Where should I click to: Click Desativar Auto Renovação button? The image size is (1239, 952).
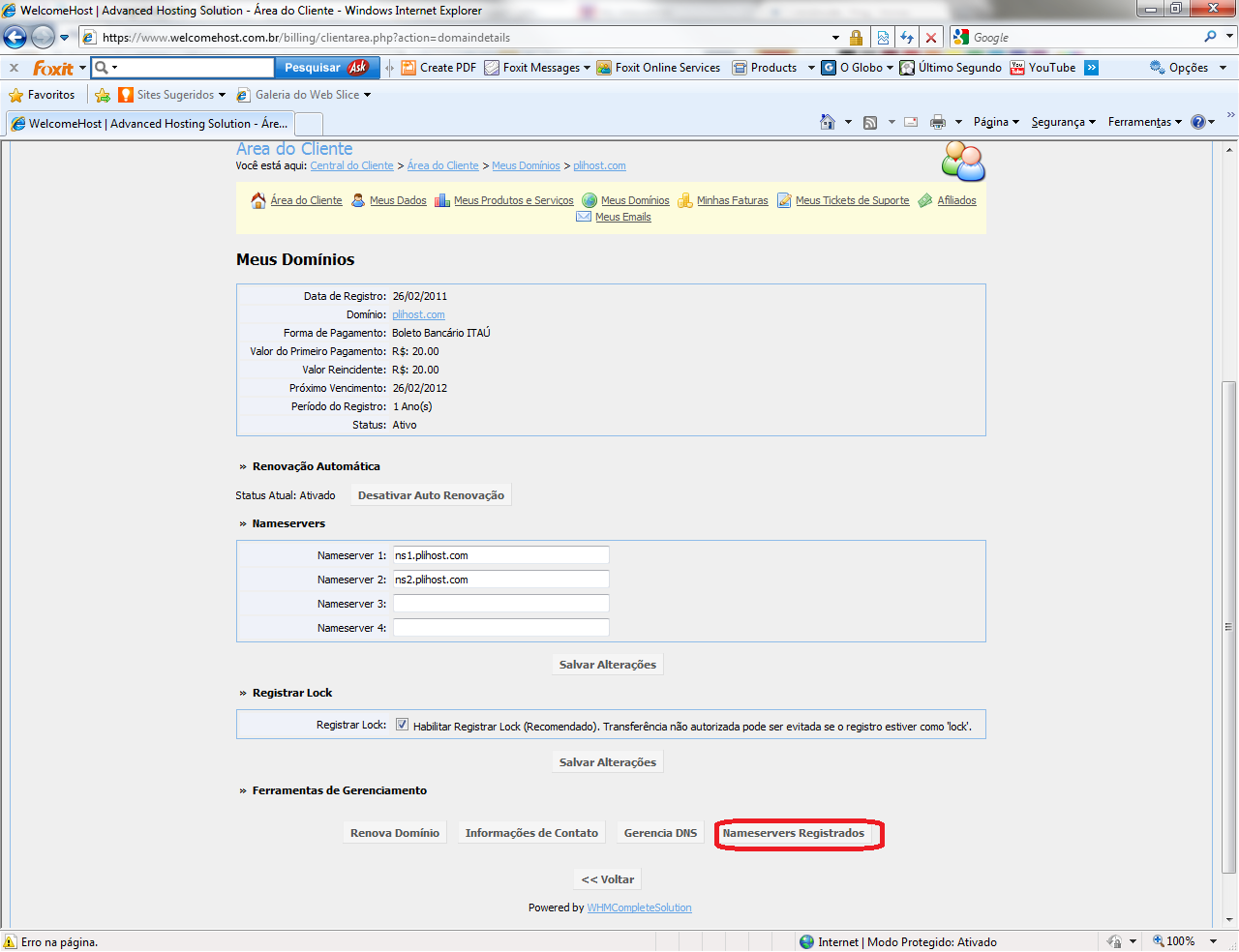pos(431,495)
